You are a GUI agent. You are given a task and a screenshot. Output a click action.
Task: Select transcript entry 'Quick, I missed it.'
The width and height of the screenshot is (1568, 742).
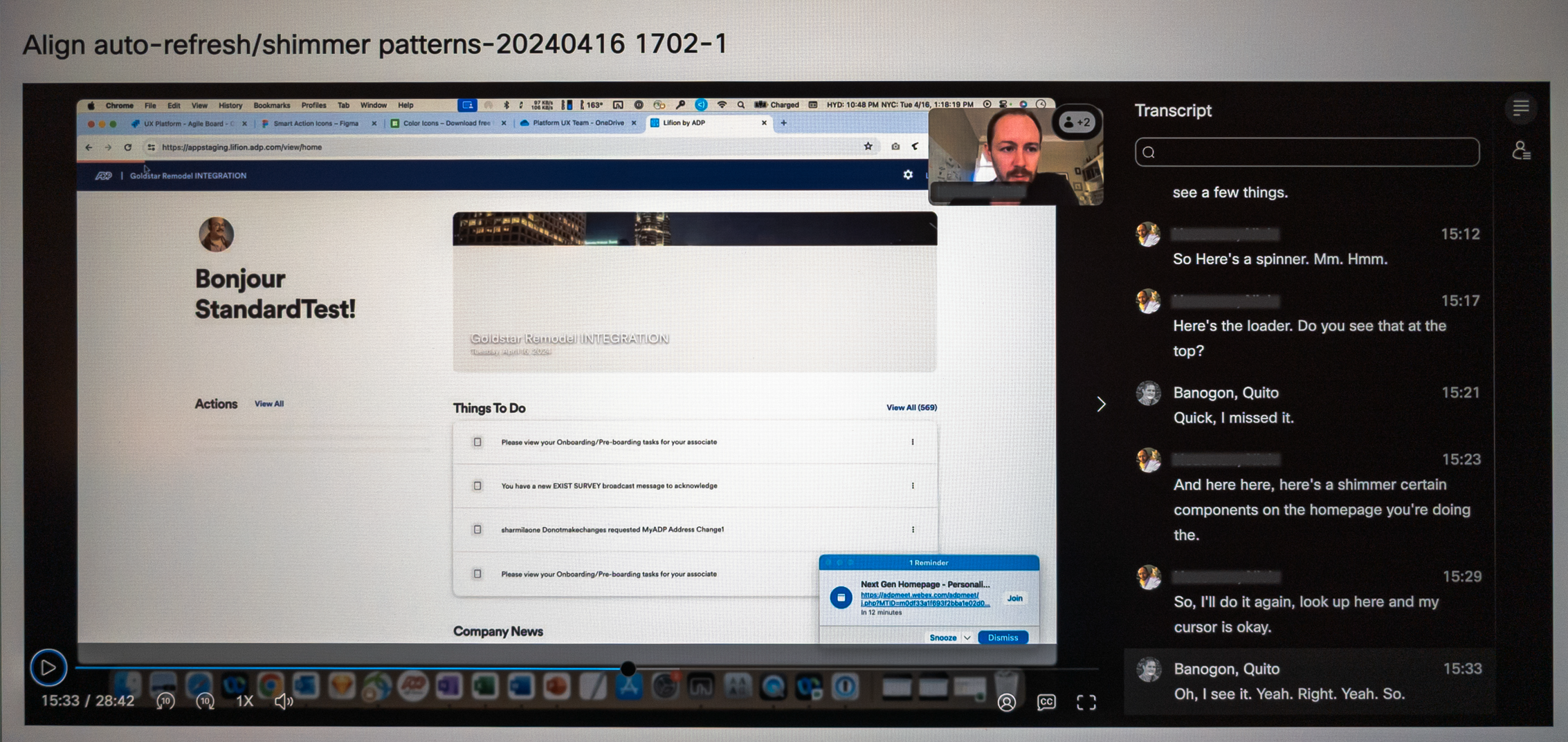(1233, 418)
